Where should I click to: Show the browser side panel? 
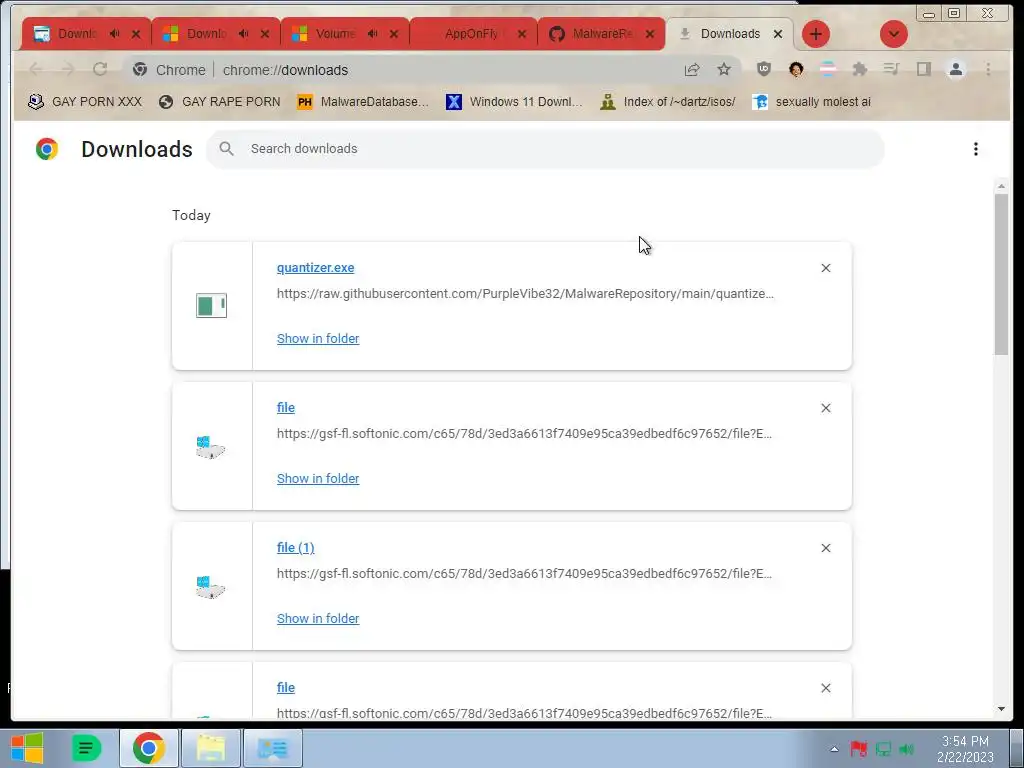click(923, 69)
